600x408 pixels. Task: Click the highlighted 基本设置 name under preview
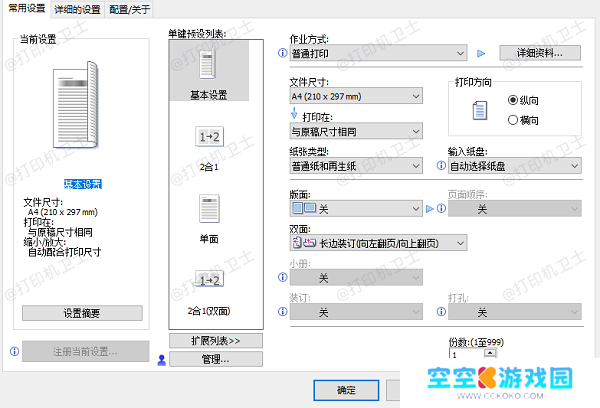83,184
